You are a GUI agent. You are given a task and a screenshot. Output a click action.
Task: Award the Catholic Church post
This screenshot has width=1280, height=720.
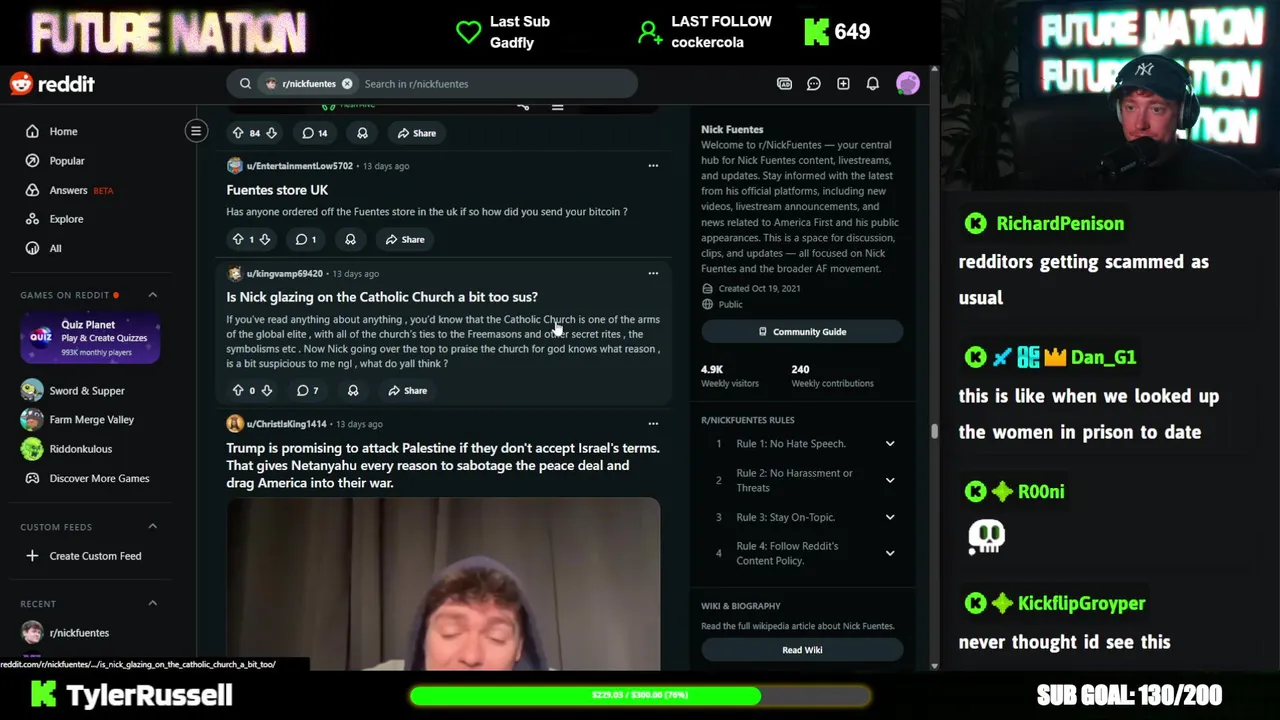coord(353,391)
